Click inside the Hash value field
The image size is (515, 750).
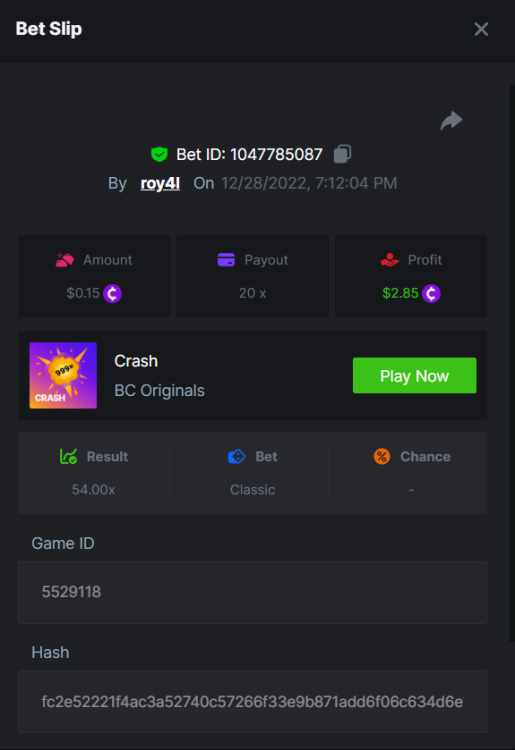[x=252, y=701]
